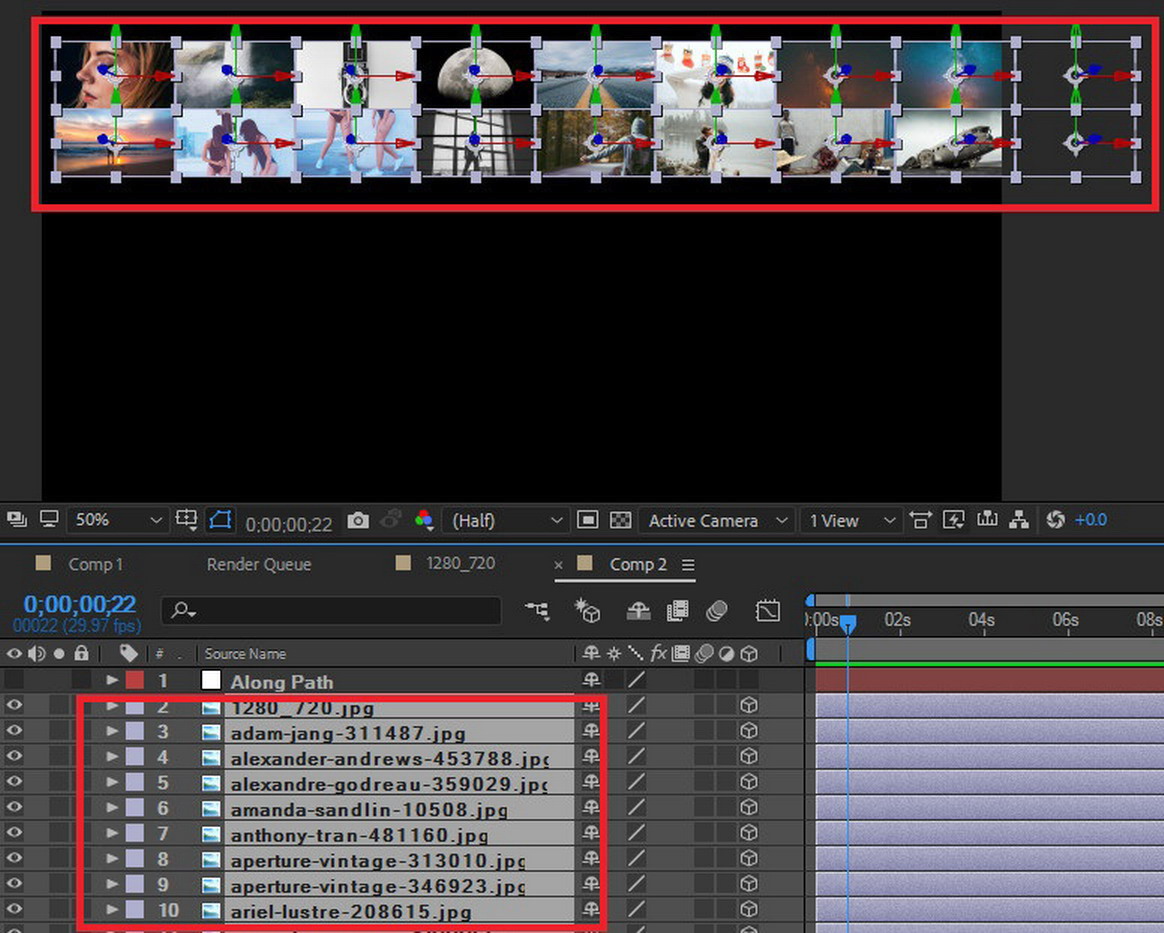1164x933 pixels.
Task: Click the exposure value +0.0
Action: [x=1091, y=520]
